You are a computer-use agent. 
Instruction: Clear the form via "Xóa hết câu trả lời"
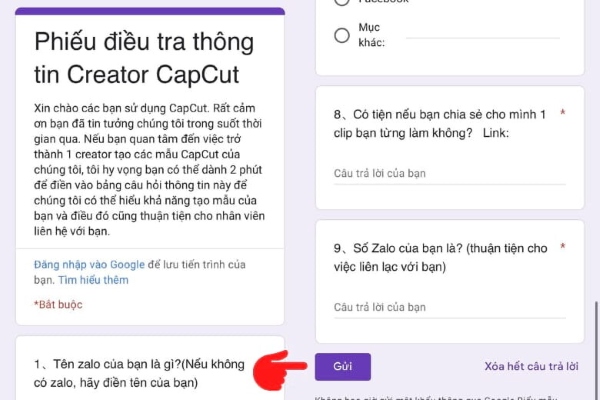click(531, 367)
